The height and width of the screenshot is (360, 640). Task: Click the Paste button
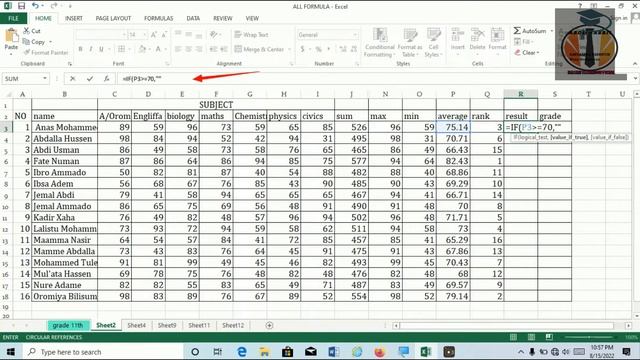coord(11,40)
